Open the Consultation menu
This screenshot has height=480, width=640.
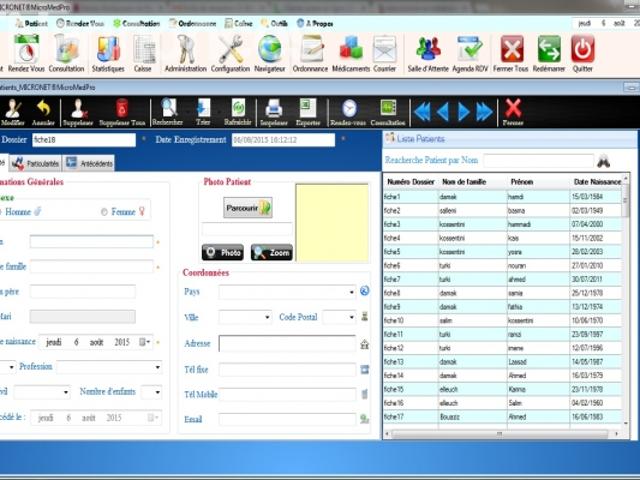coord(136,24)
